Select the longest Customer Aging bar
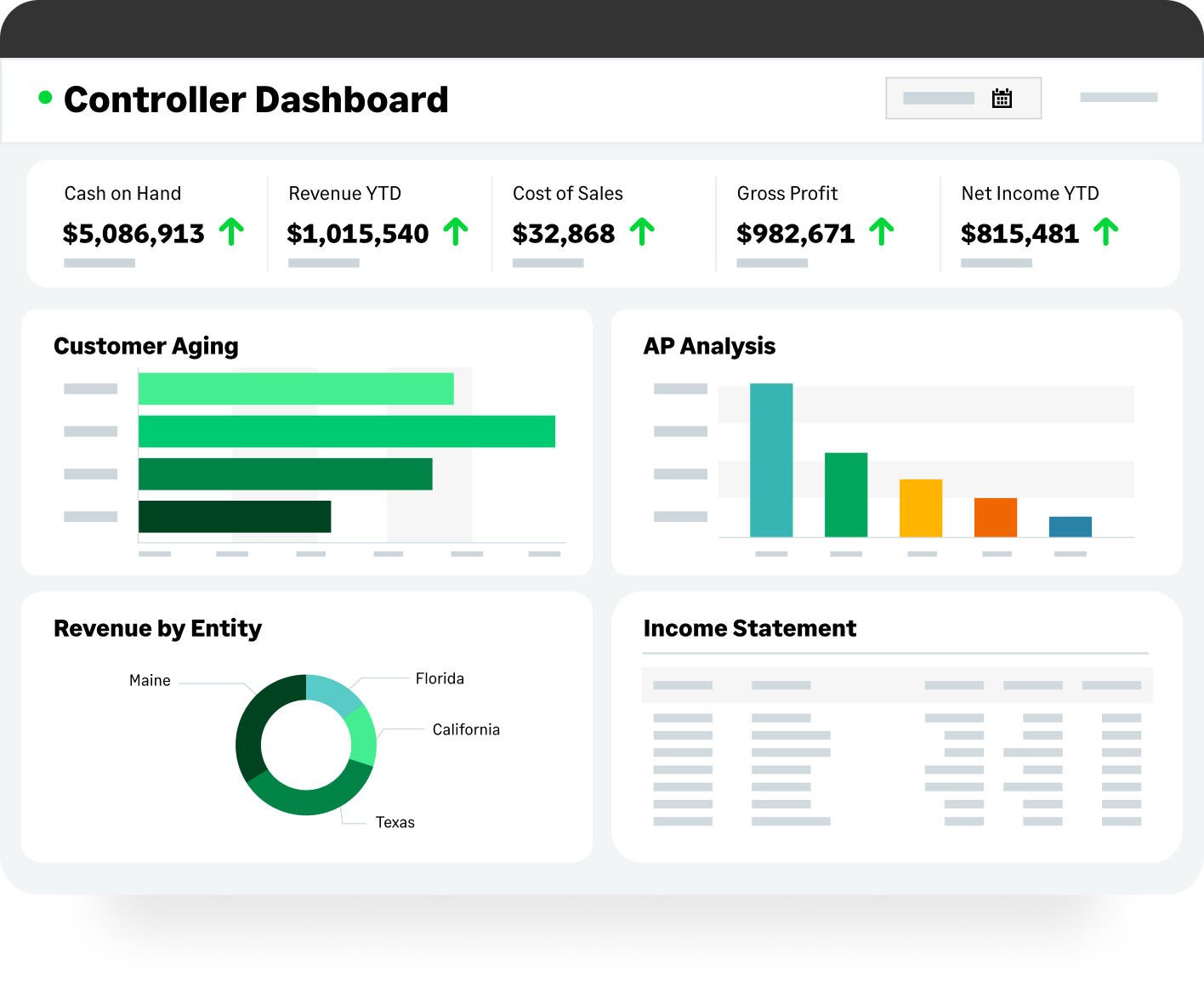This screenshot has height=998, width=1204. (x=346, y=431)
